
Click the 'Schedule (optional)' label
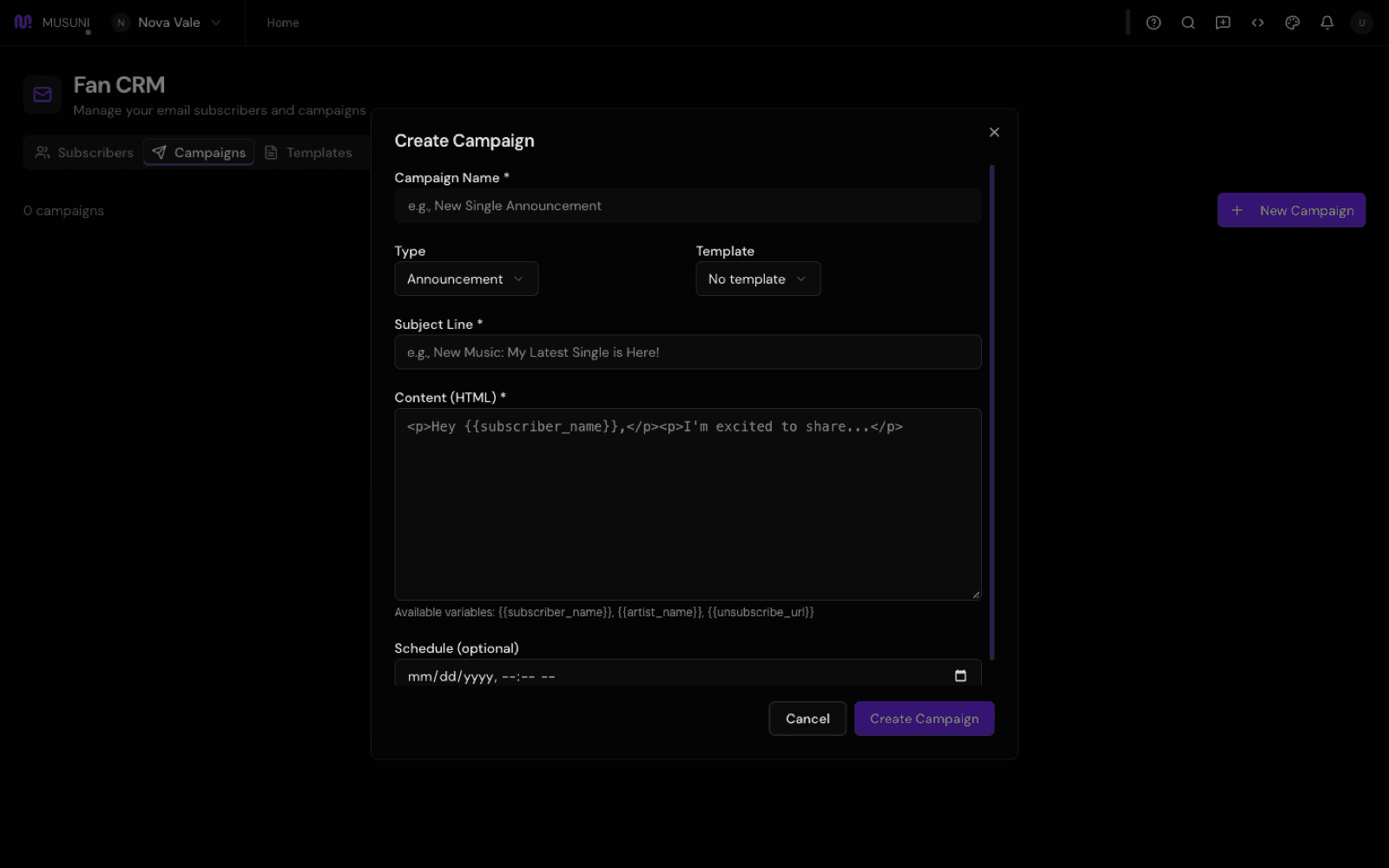[x=457, y=648]
